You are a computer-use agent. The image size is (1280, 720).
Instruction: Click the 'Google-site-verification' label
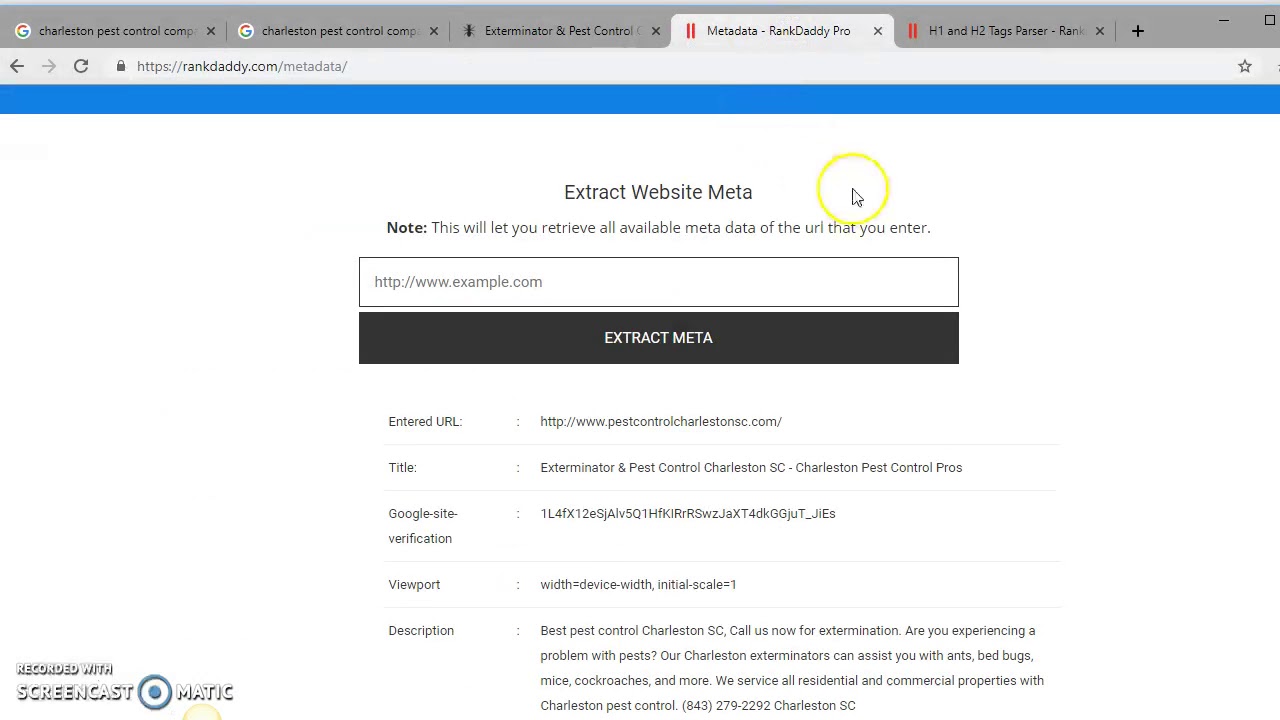click(423, 526)
